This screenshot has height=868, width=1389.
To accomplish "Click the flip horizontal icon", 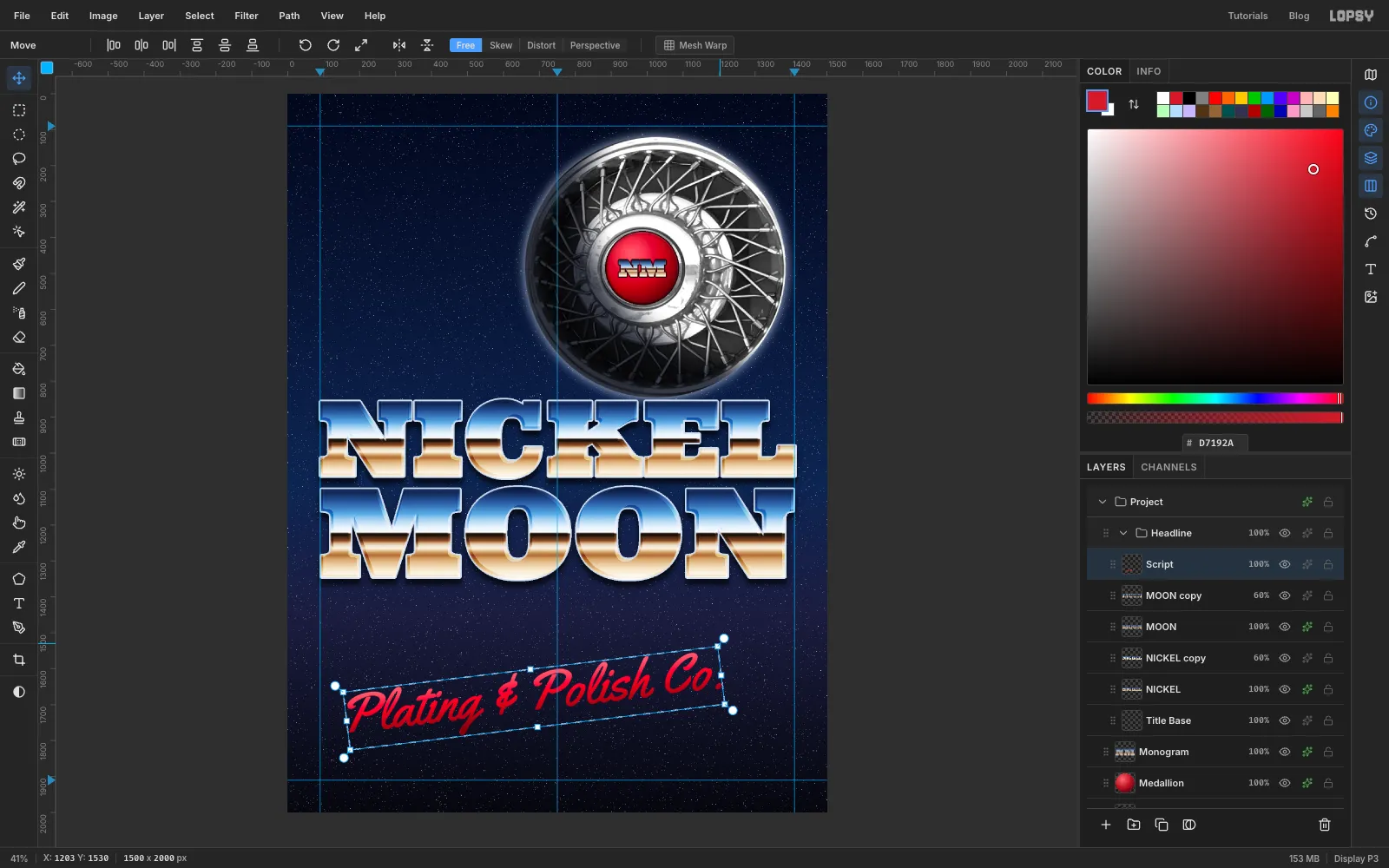I will pos(399,45).
